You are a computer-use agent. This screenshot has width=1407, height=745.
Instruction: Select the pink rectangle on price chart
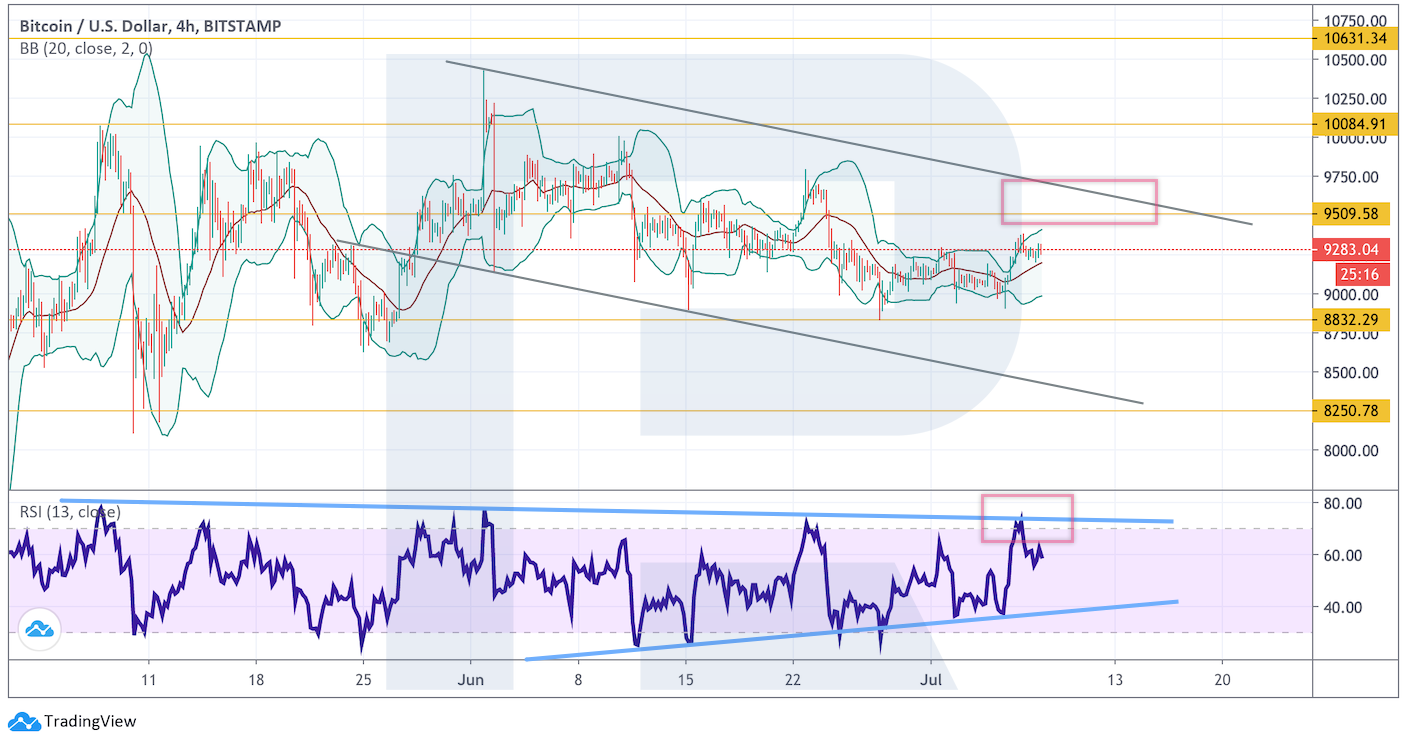[x=1079, y=202]
